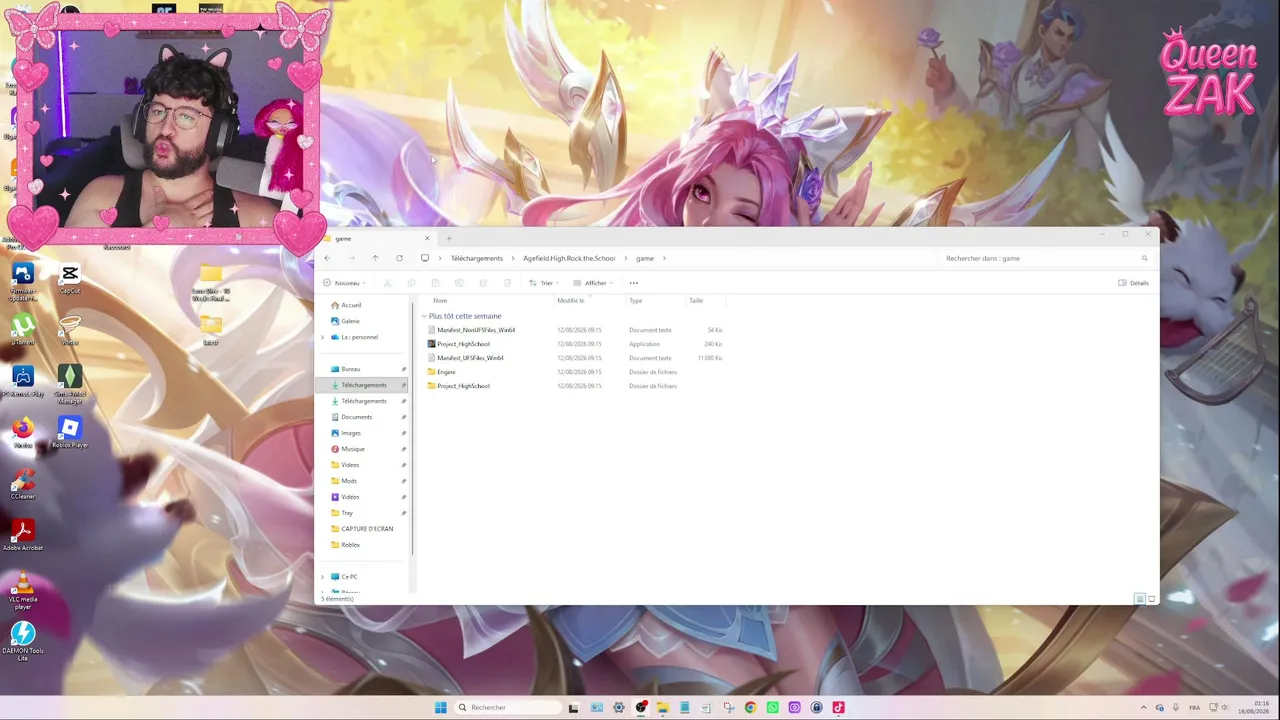Open the Trier sort dropdown
The height and width of the screenshot is (720, 1280).
point(542,283)
